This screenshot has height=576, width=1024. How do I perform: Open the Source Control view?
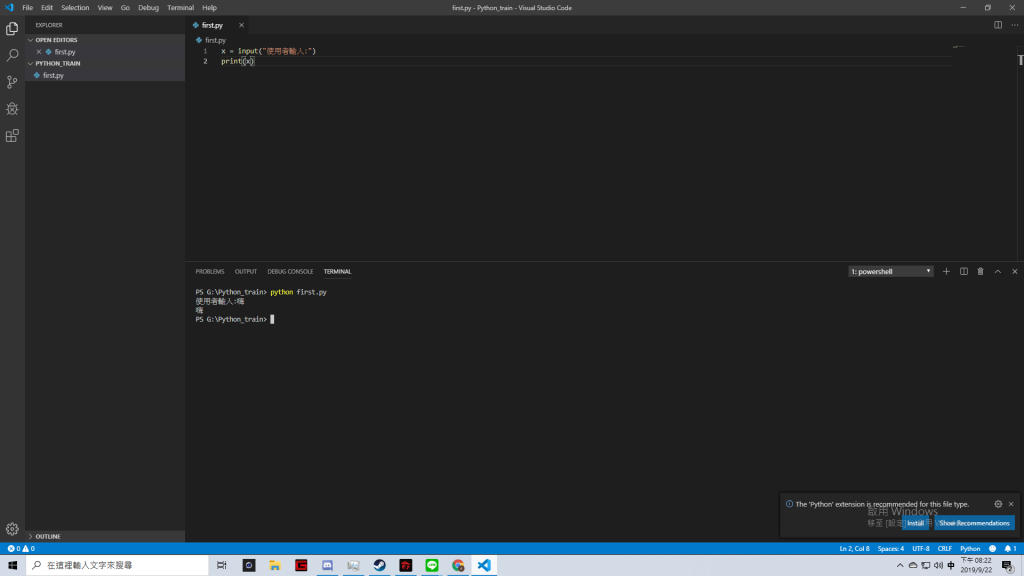[x=12, y=82]
